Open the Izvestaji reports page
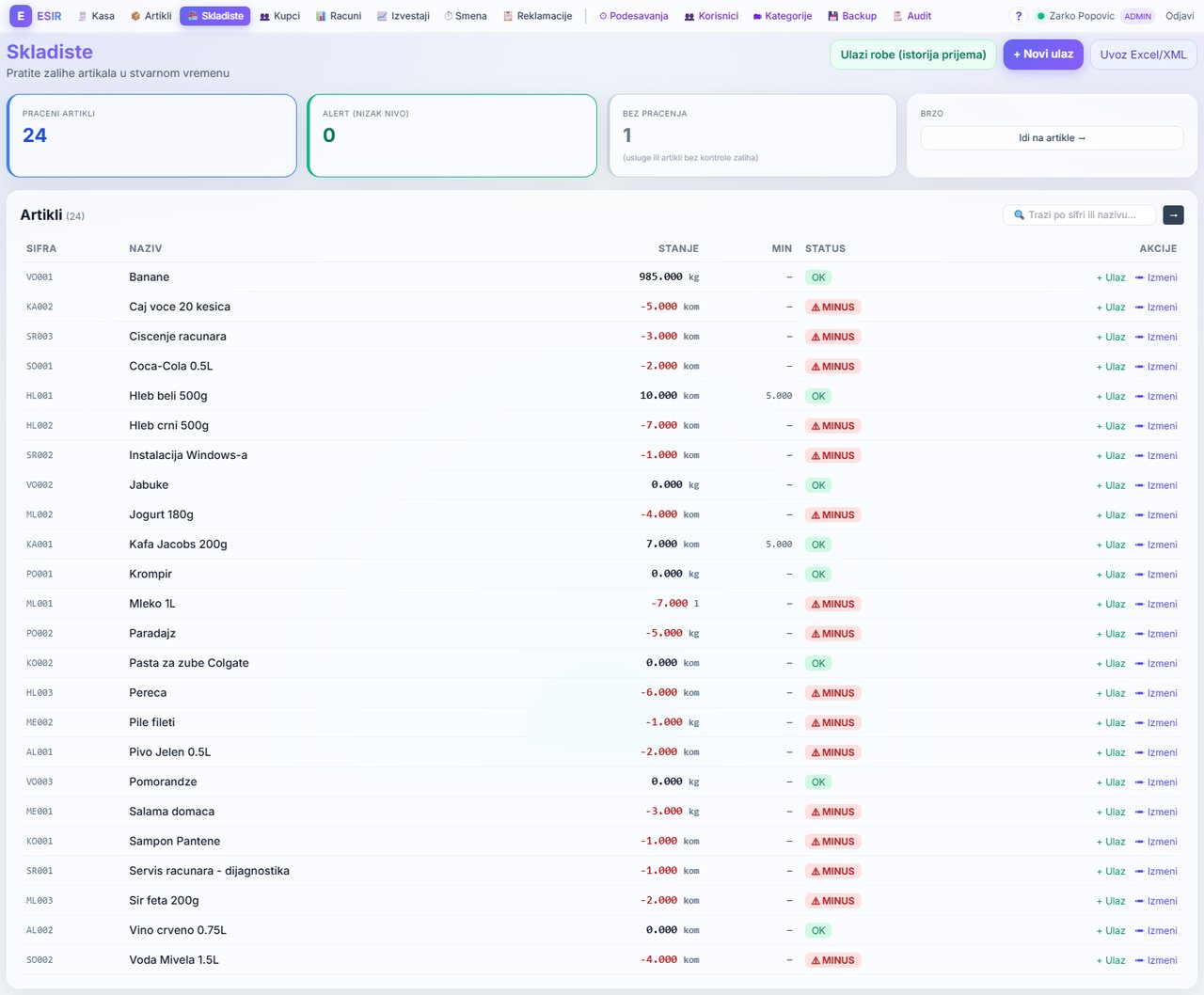Viewport: 1204px width, 995px height. 404,16
